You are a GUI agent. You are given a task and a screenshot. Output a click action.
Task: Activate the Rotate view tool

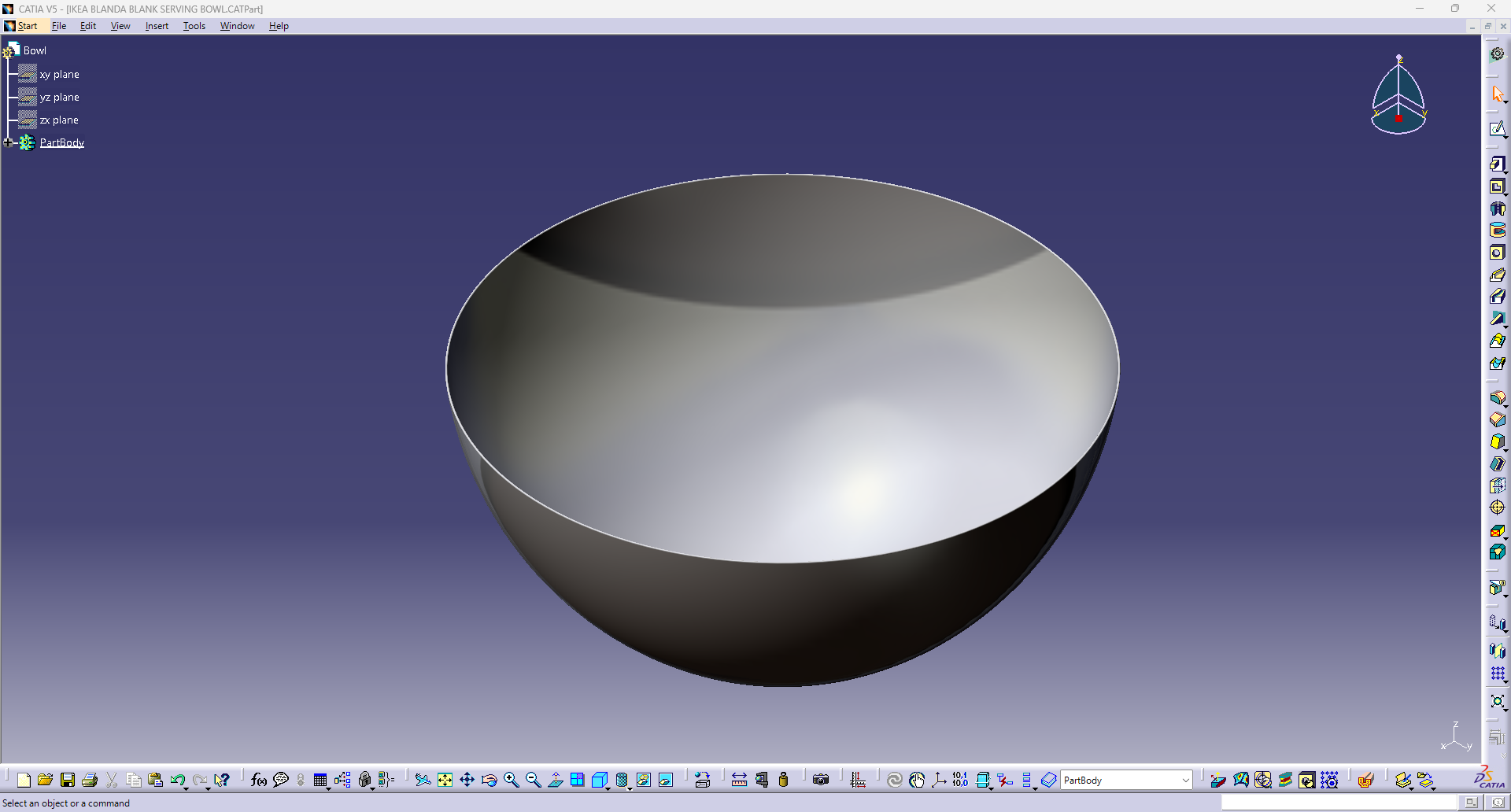489,780
